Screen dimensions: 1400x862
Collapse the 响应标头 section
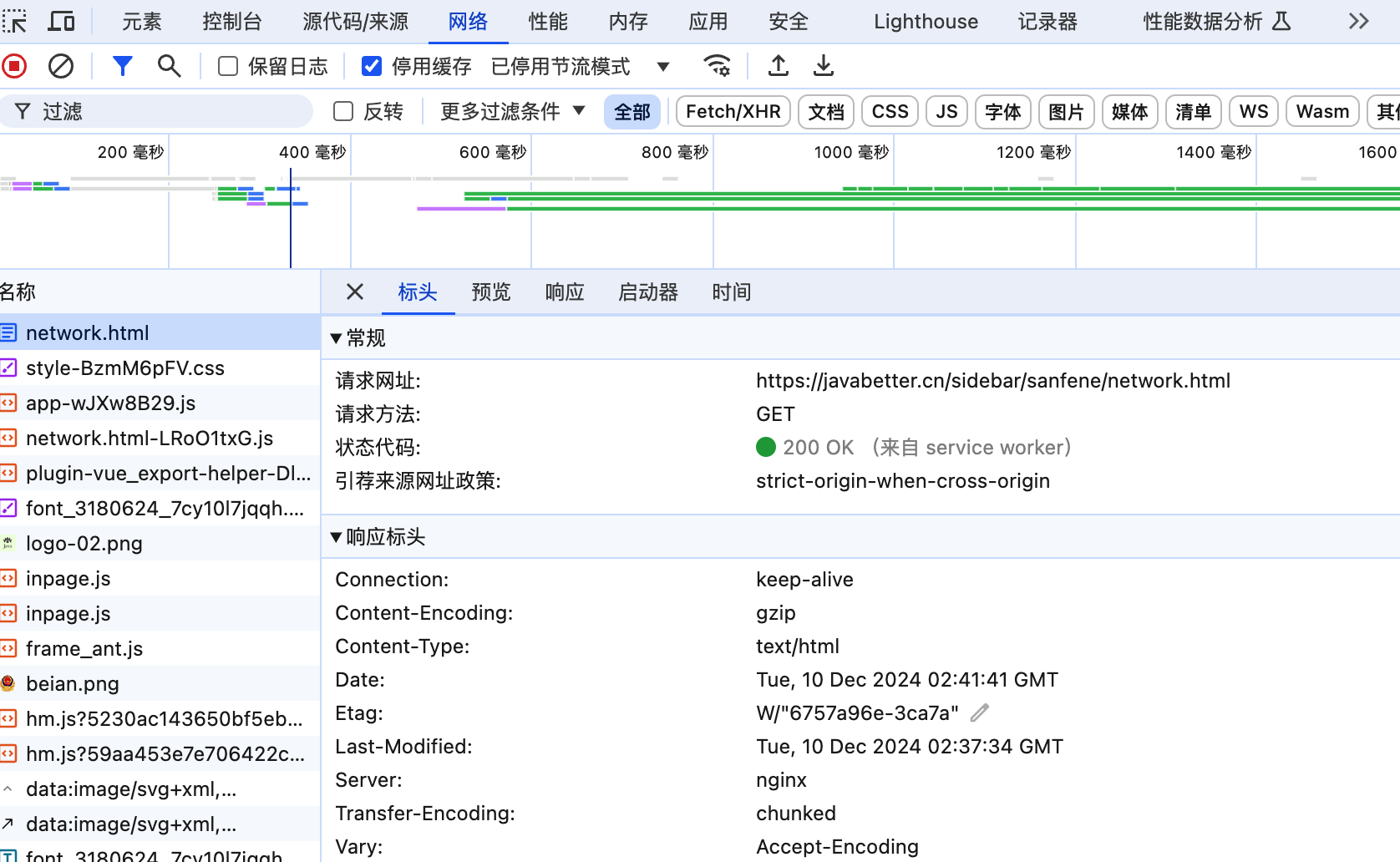point(337,537)
